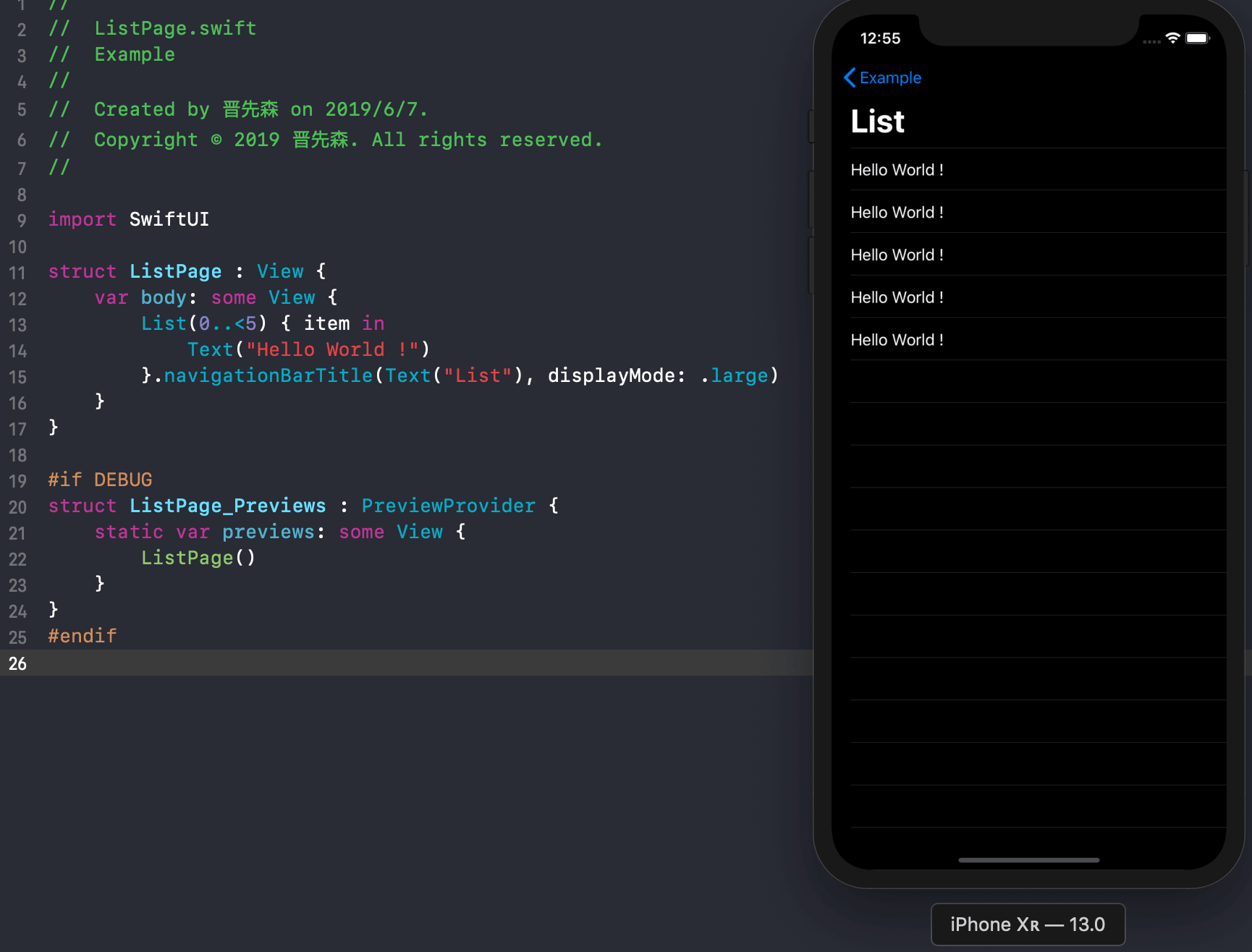Click the #endif directive on line 25
This screenshot has height=952, width=1252.
[x=82, y=635]
